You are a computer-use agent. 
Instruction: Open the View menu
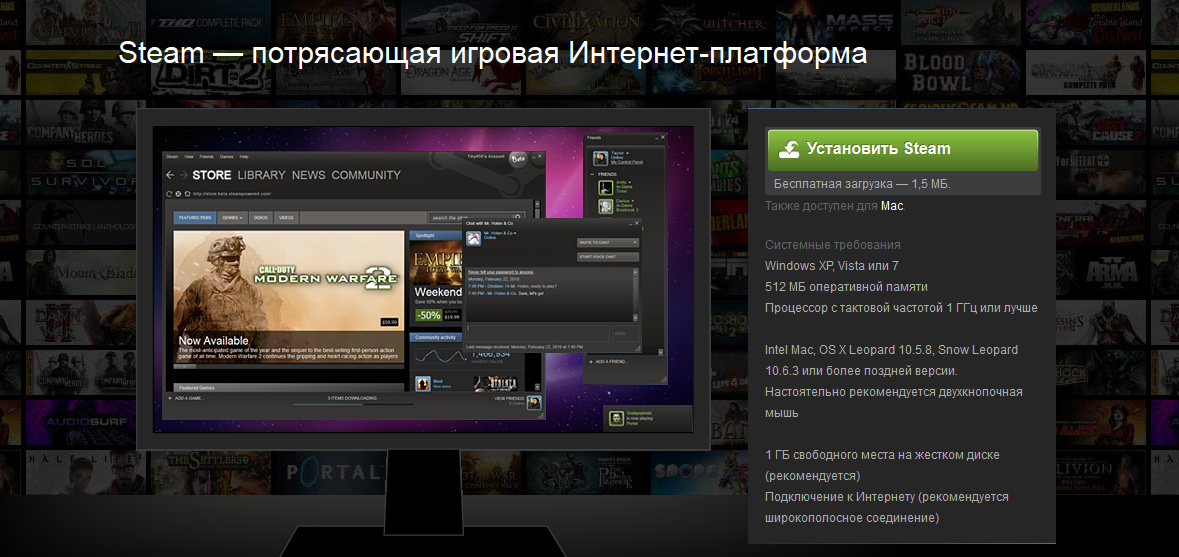[x=189, y=156]
